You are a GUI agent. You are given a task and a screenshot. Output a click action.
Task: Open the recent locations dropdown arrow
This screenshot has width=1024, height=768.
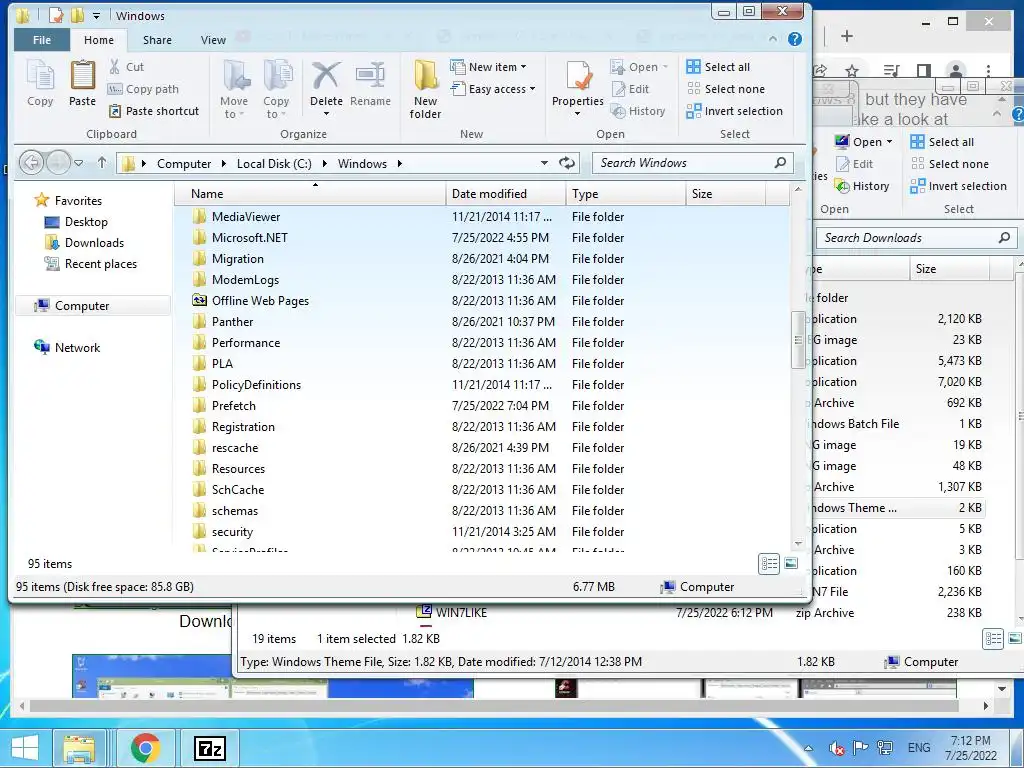(x=78, y=163)
